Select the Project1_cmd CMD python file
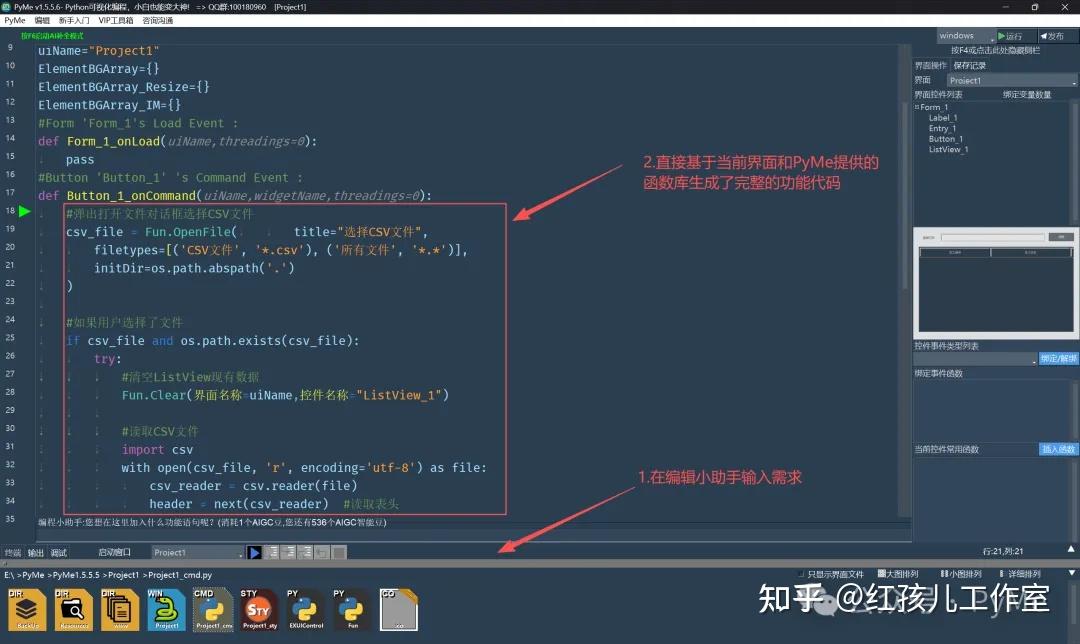Viewport: 1080px width, 644px height. click(x=213, y=610)
